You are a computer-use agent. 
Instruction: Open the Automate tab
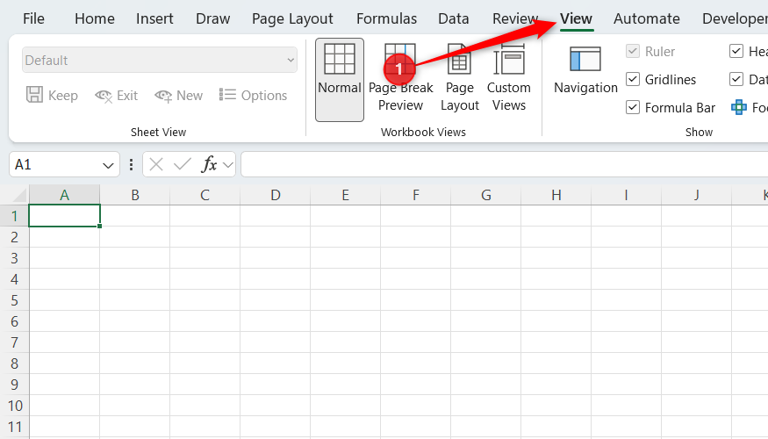(x=647, y=19)
